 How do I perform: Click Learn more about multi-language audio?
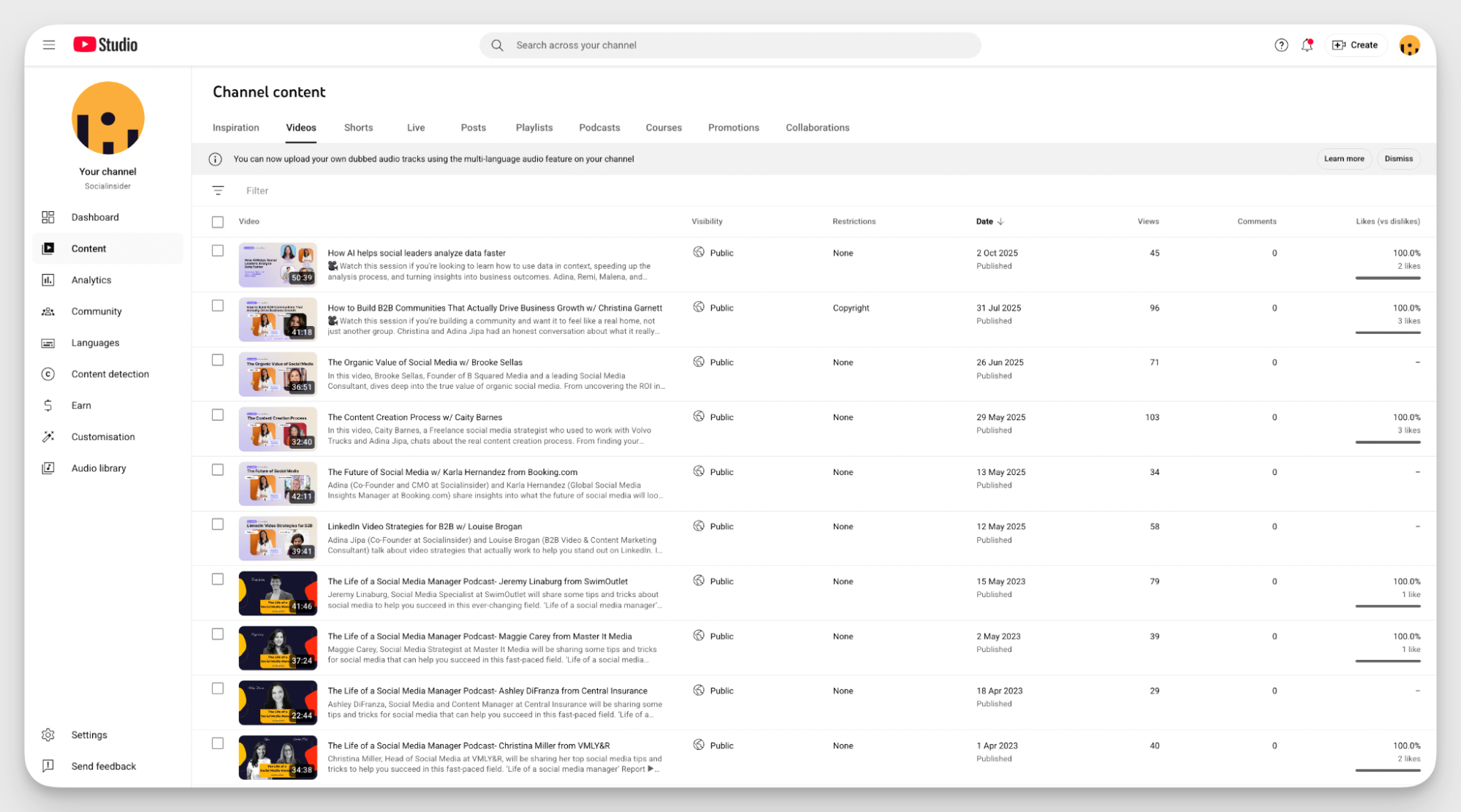(x=1344, y=159)
